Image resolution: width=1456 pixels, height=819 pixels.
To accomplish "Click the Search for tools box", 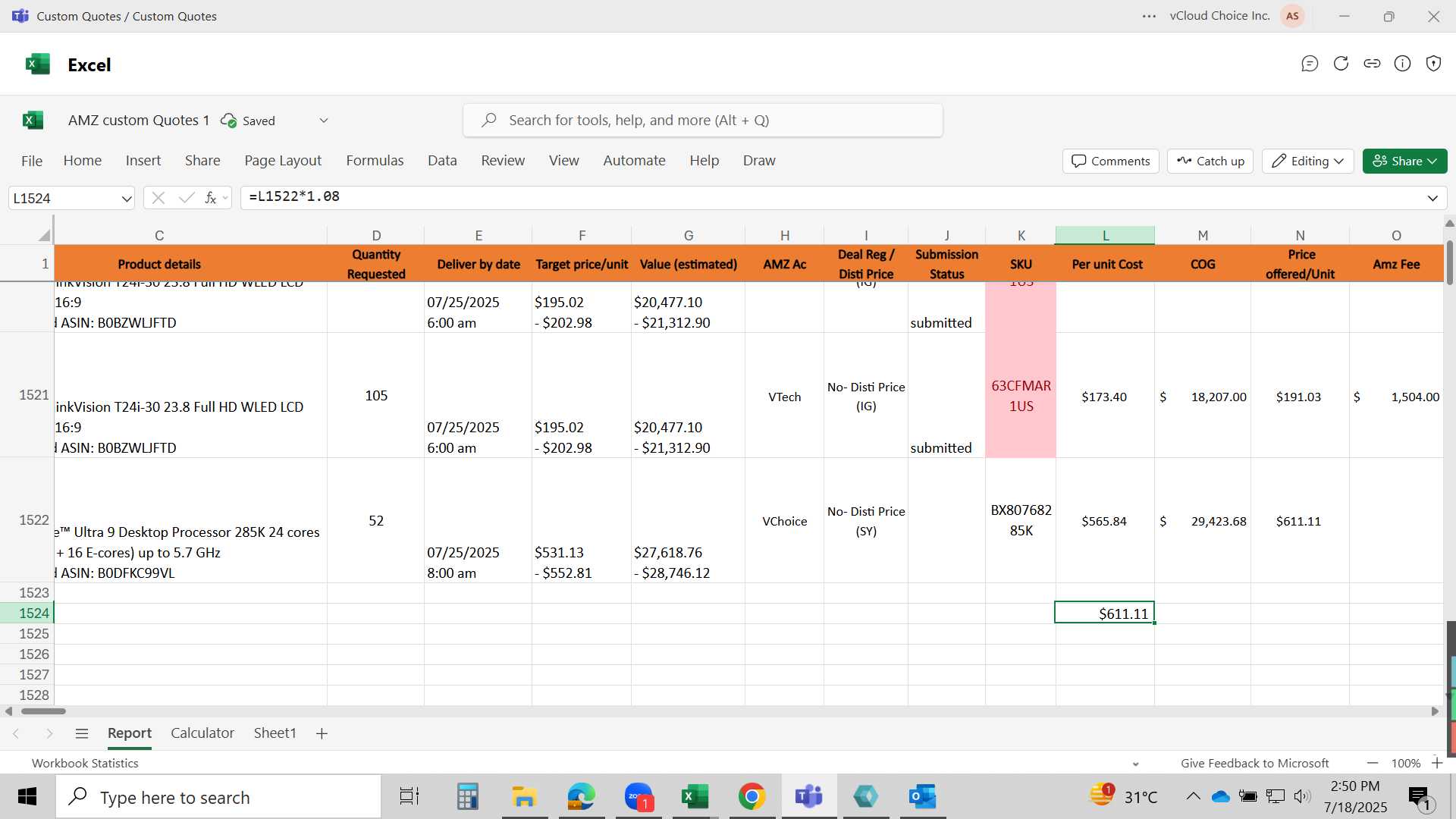I will tap(703, 121).
